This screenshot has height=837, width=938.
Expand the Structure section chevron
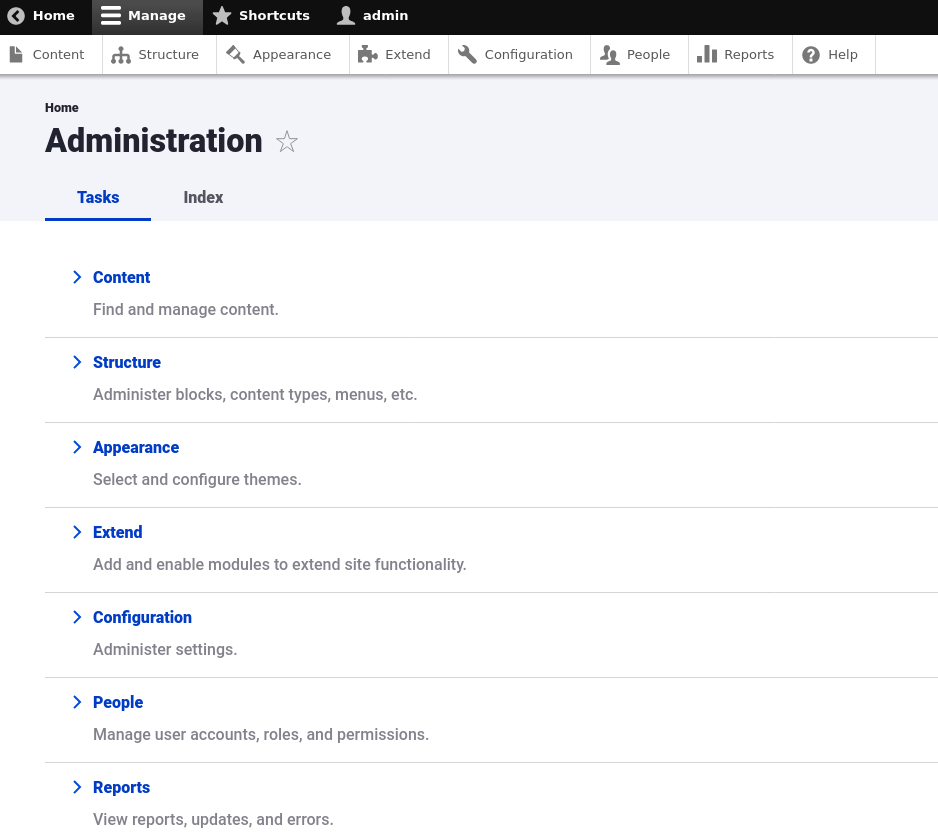(77, 362)
